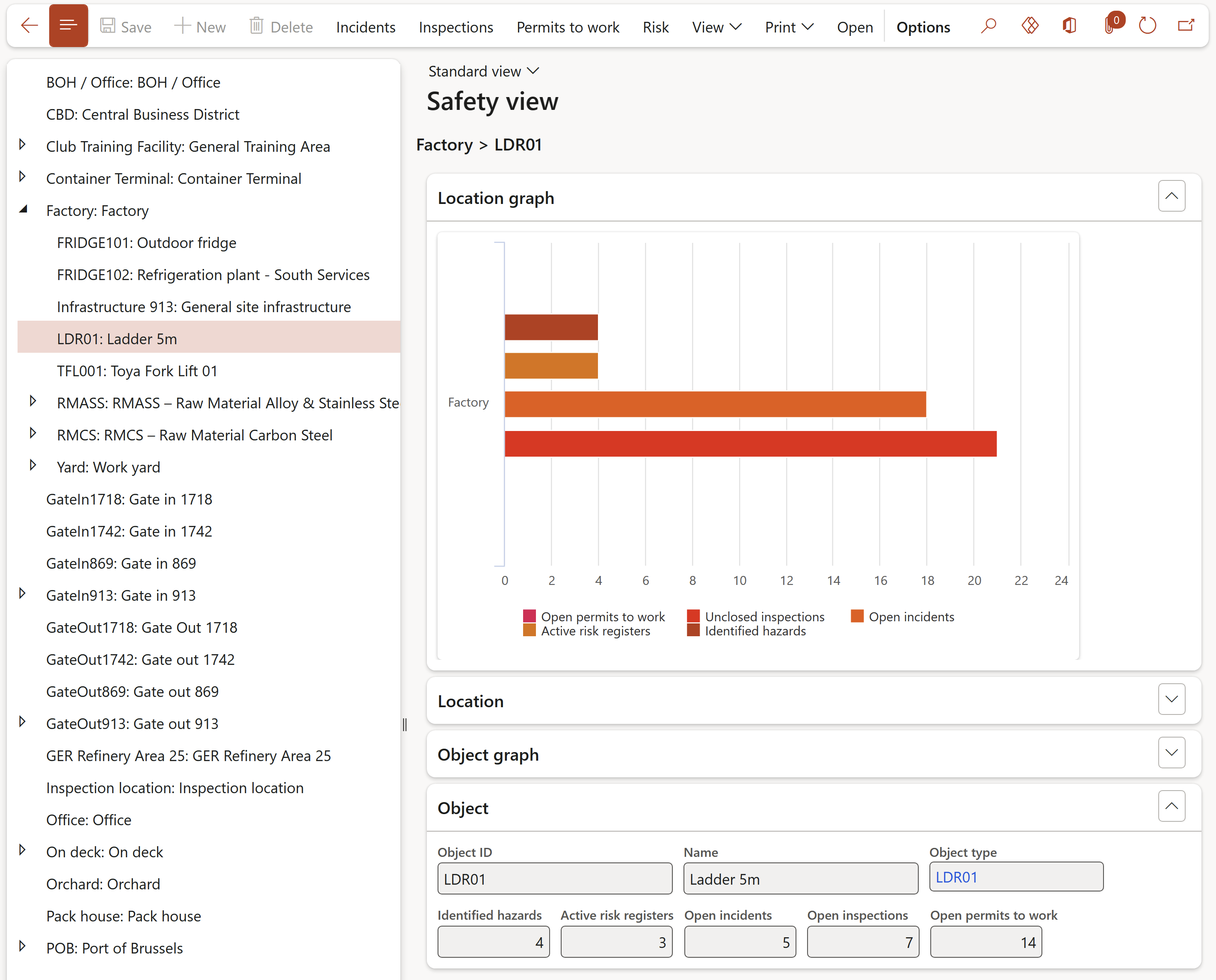Image resolution: width=1216 pixels, height=980 pixels.
Task: Click Unclosed inspections legend swatch
Action: 693,616
